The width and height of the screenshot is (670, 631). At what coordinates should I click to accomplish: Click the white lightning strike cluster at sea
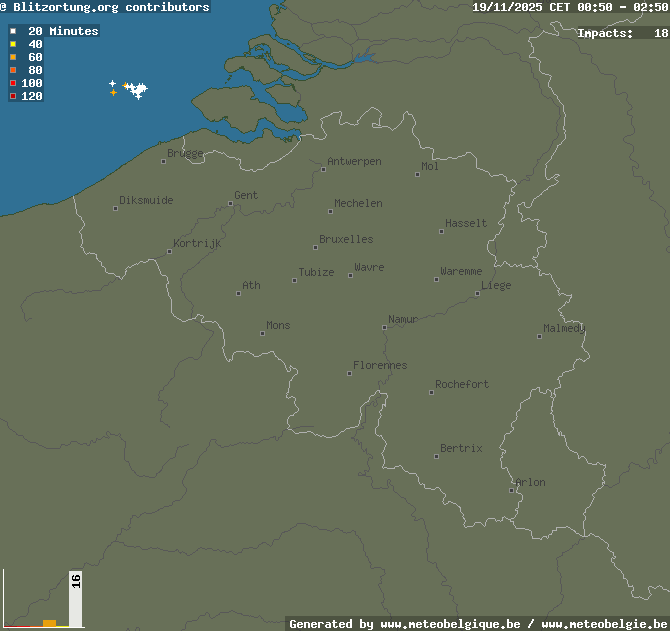pyautogui.click(x=134, y=91)
